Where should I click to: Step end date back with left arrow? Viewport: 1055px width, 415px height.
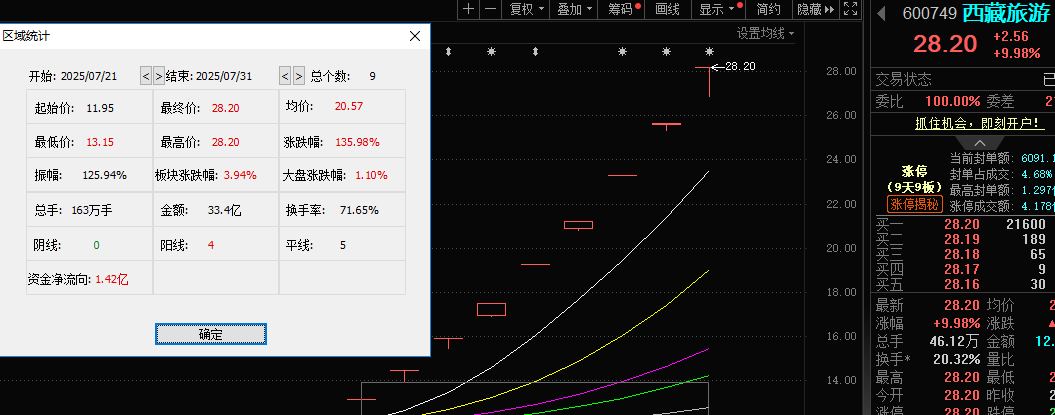point(285,76)
